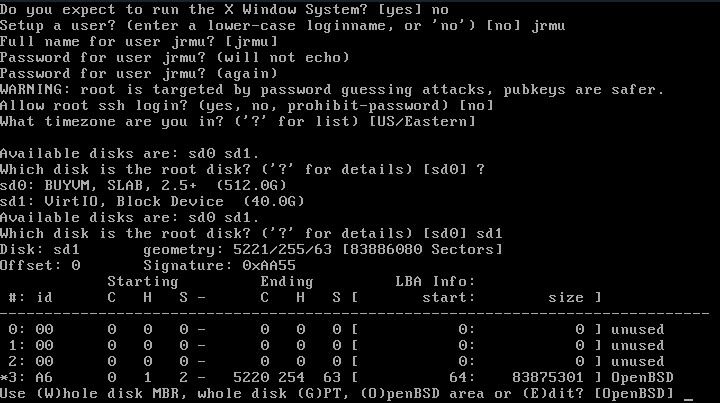Click partition row 2 unused label

(x=637, y=362)
